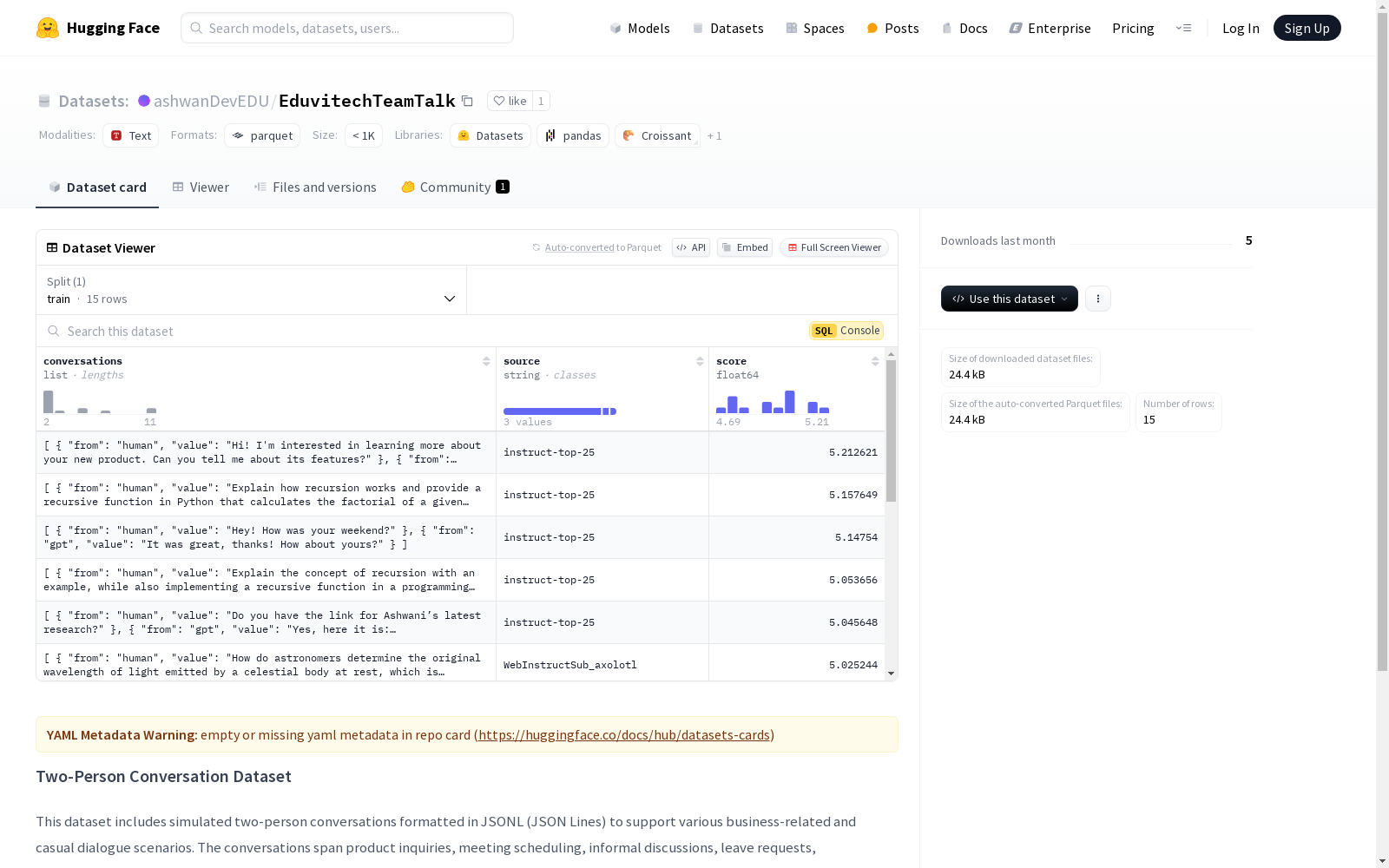The image size is (1389, 868).
Task: Select the <1K size tag
Action: 364,135
